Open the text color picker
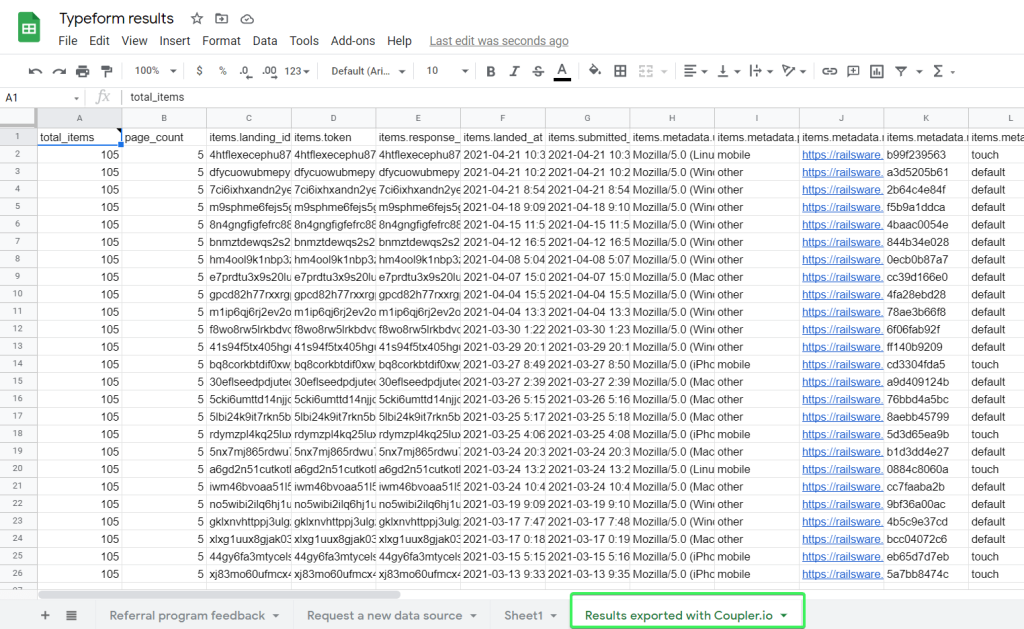The width and height of the screenshot is (1024, 629). click(x=564, y=71)
